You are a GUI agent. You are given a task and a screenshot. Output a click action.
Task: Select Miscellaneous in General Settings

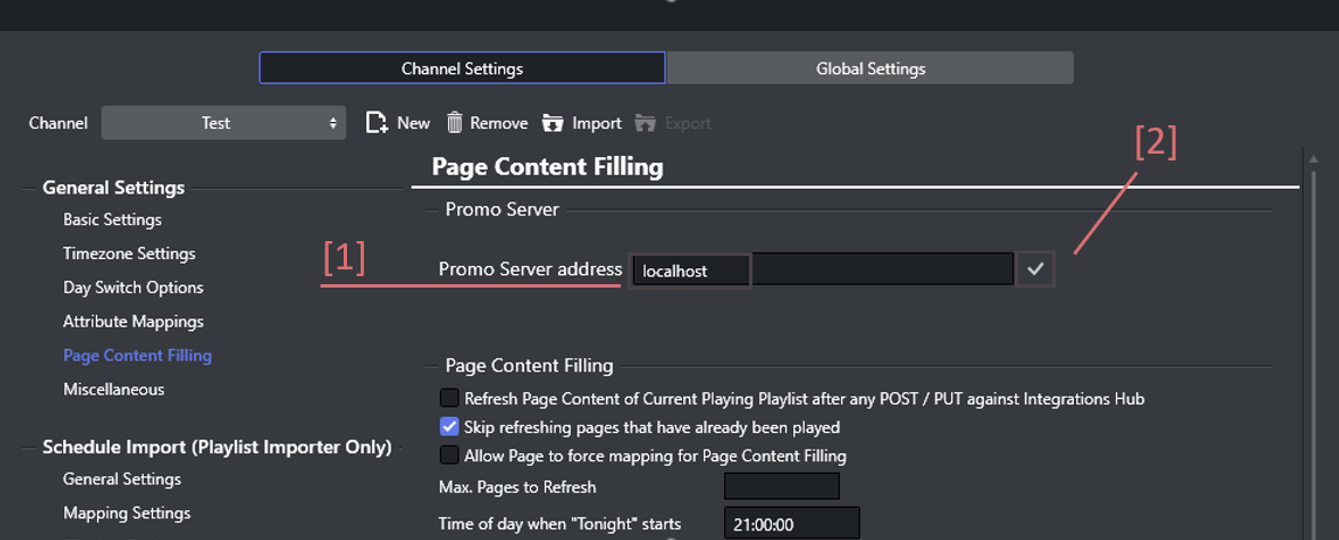coord(114,389)
